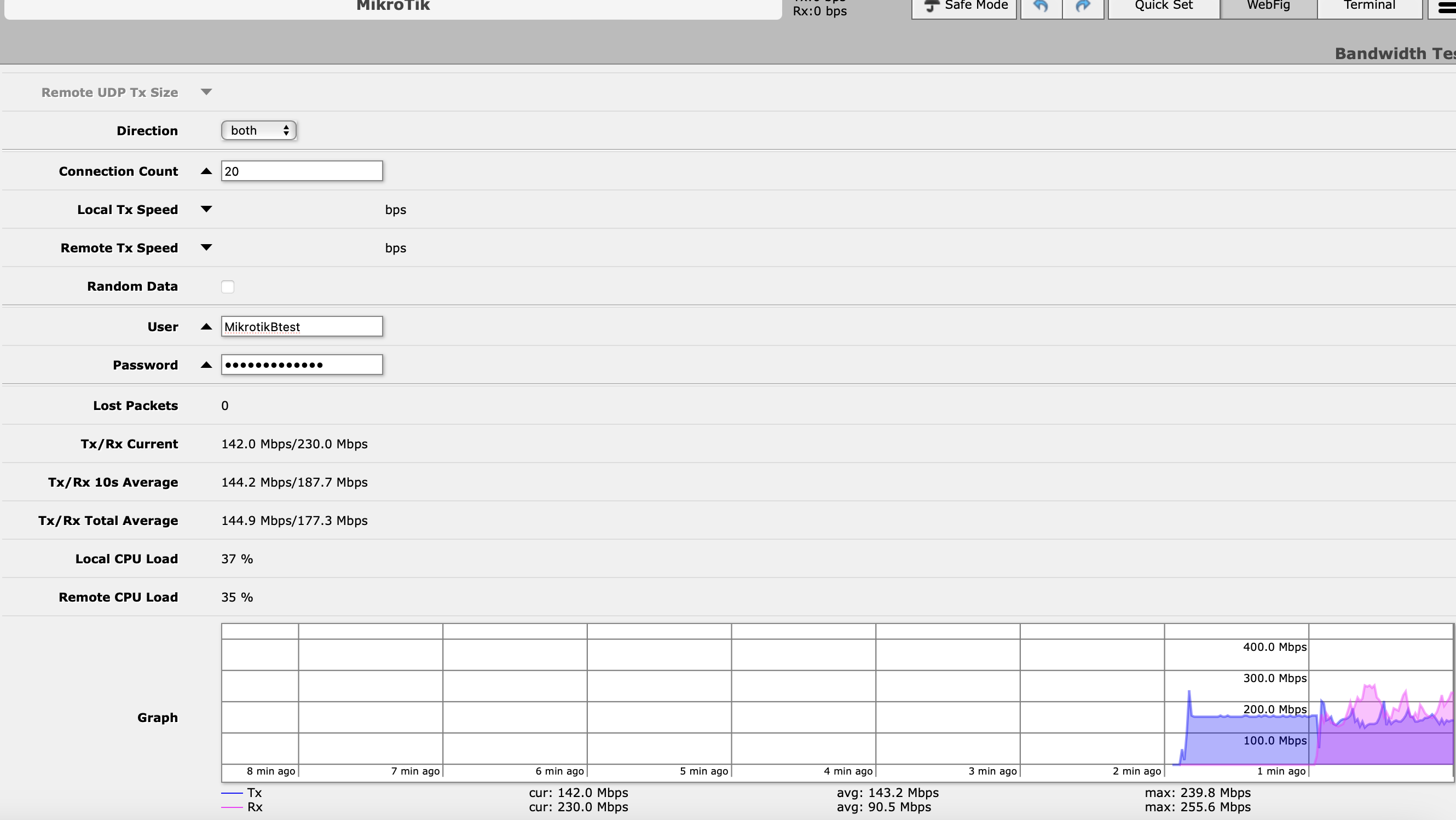Click the bandwidth graph area

pos(836,702)
